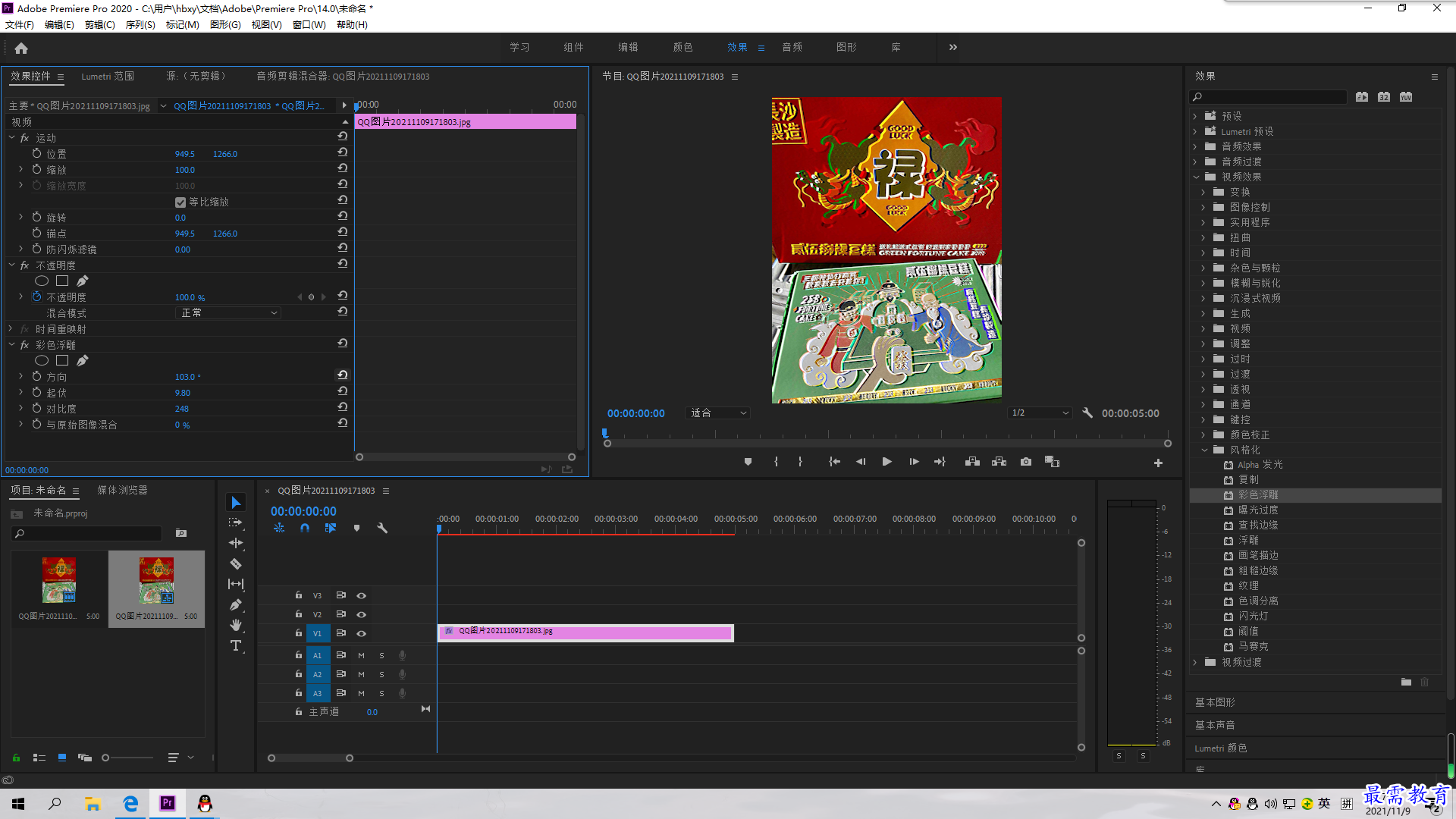This screenshot has width=1456, height=819.
Task: Click new custom bin in effects panel
Action: pos(1406,682)
